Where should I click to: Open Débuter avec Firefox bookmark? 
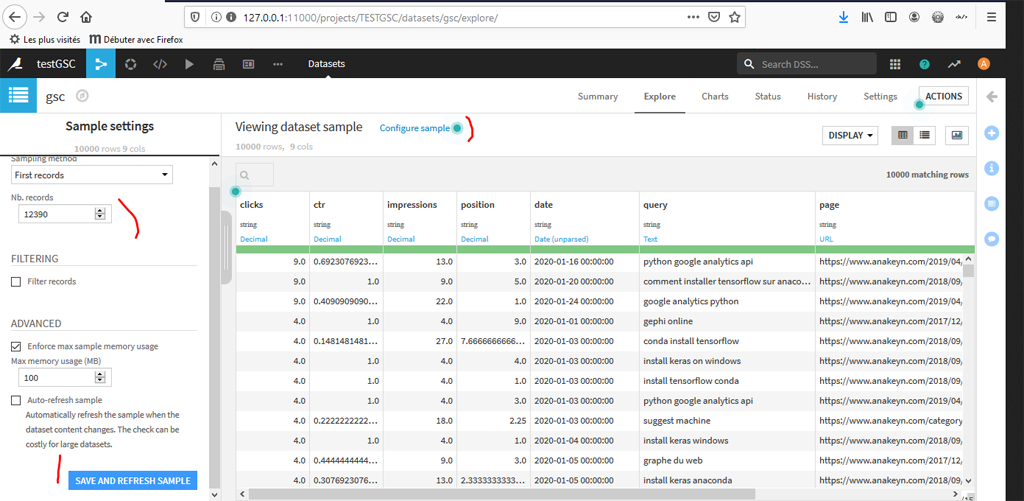coord(136,39)
